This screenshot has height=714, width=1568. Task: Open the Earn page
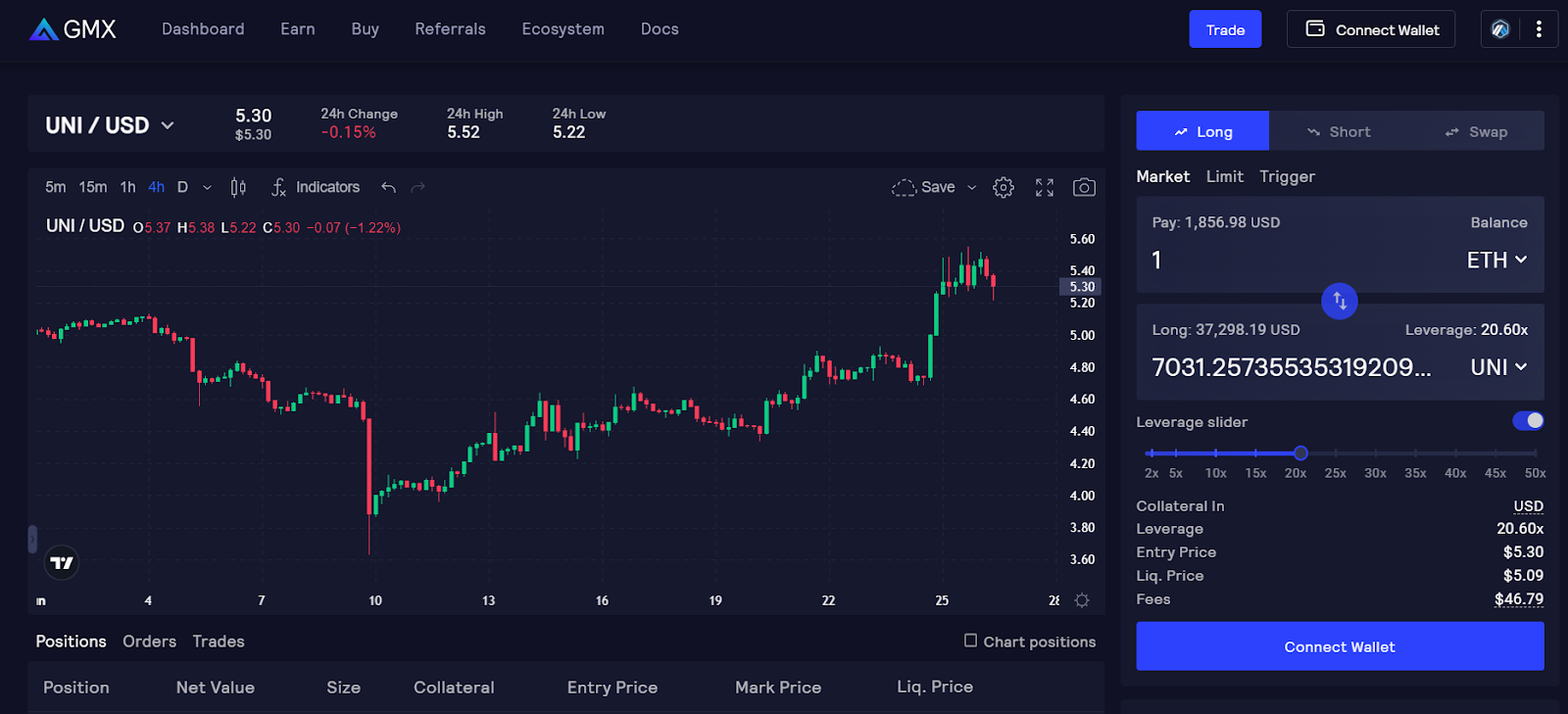pyautogui.click(x=298, y=29)
